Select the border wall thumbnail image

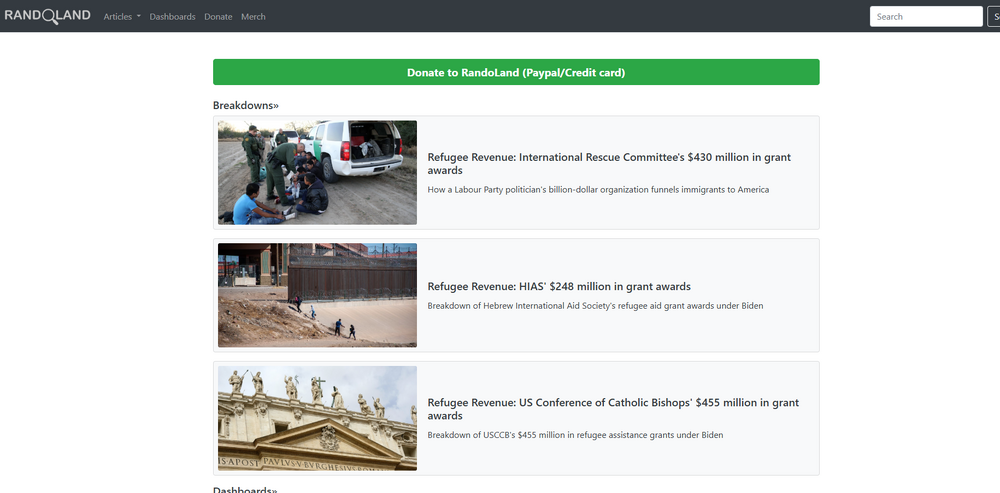317,295
